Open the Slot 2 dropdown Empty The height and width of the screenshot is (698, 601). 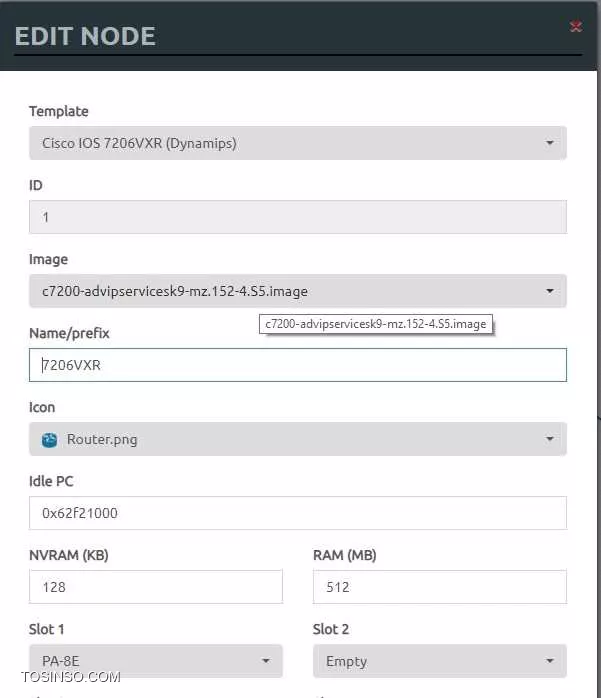pos(439,661)
